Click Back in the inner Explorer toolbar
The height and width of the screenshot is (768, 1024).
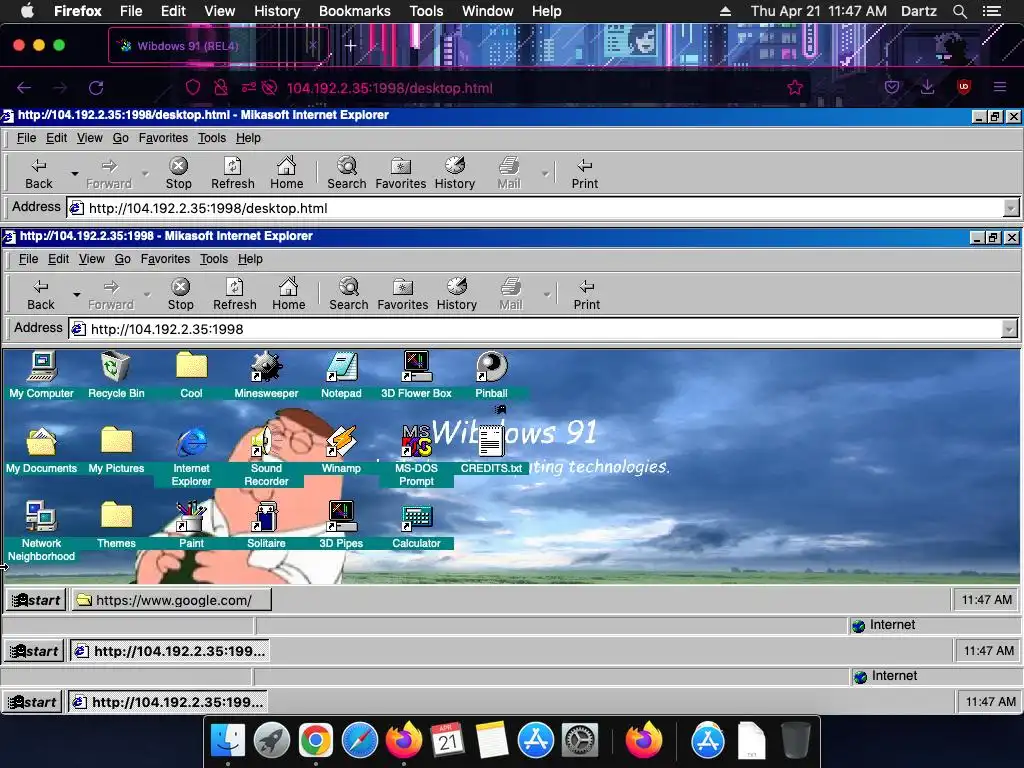[40, 294]
